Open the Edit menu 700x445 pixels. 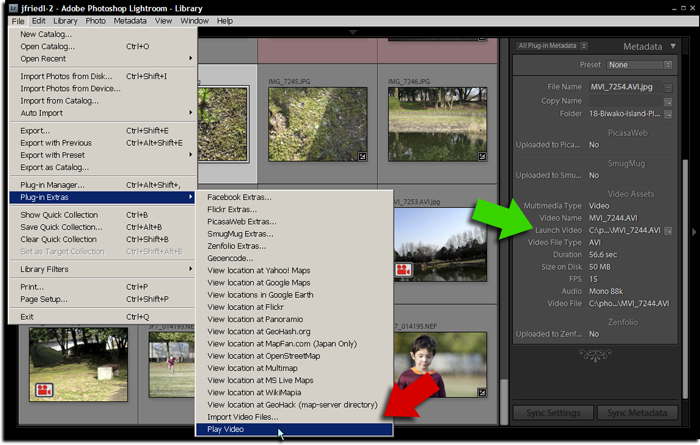[38, 21]
